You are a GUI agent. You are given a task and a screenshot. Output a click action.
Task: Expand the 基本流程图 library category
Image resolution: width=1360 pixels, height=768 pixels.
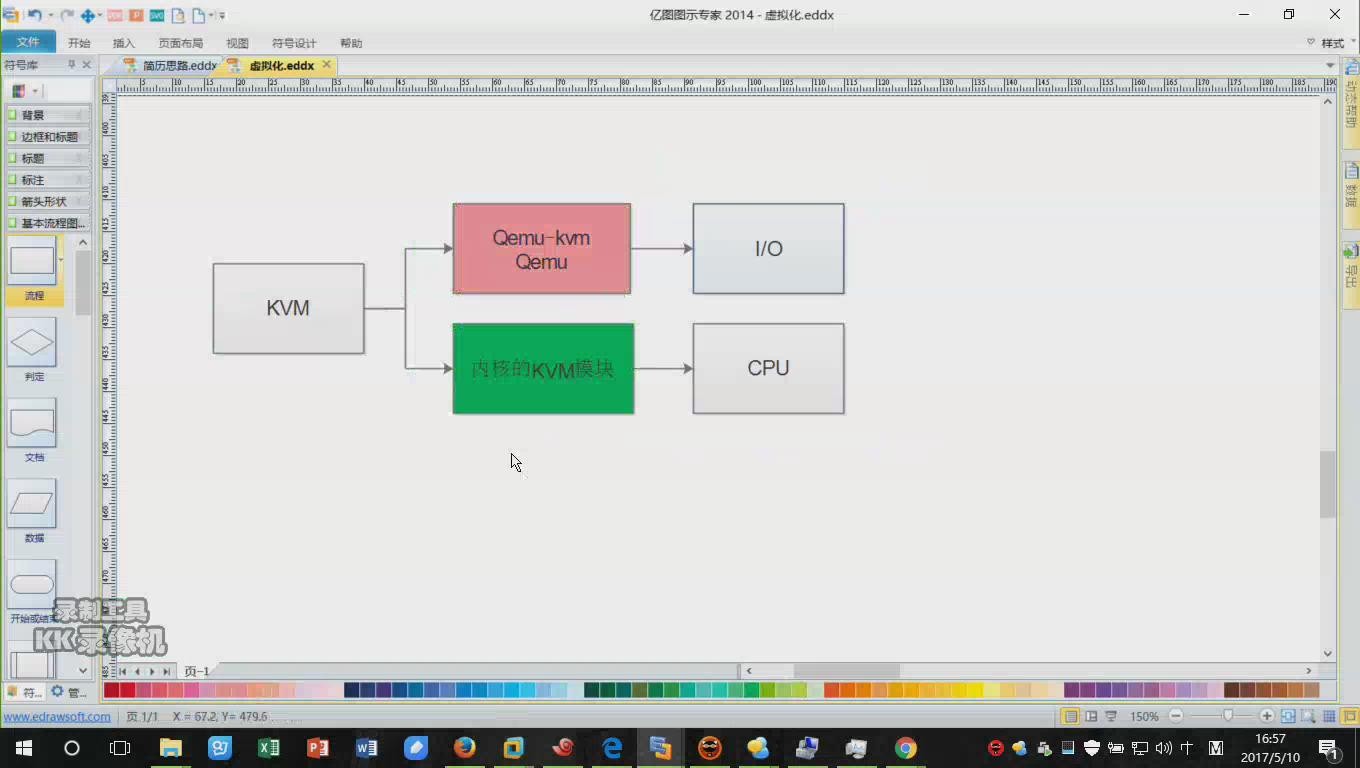click(48, 223)
